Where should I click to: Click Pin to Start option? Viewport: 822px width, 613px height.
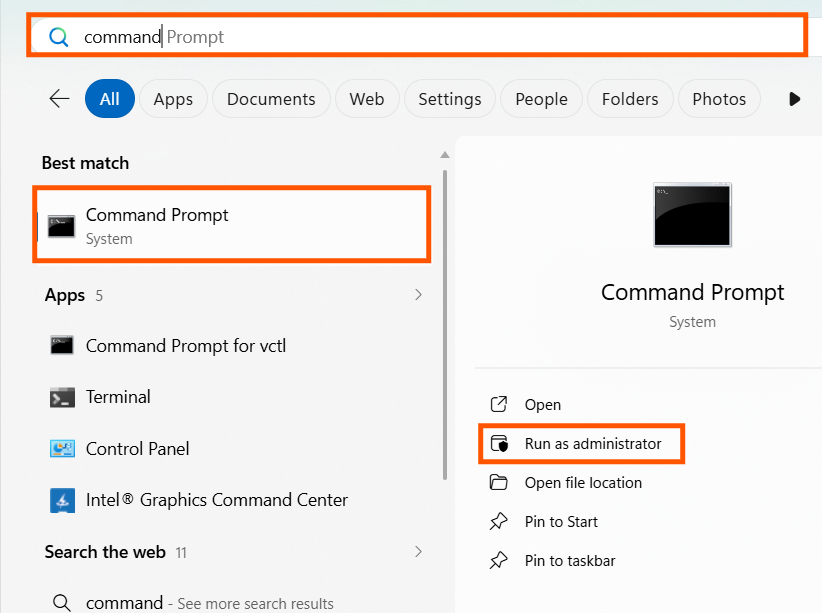point(561,522)
